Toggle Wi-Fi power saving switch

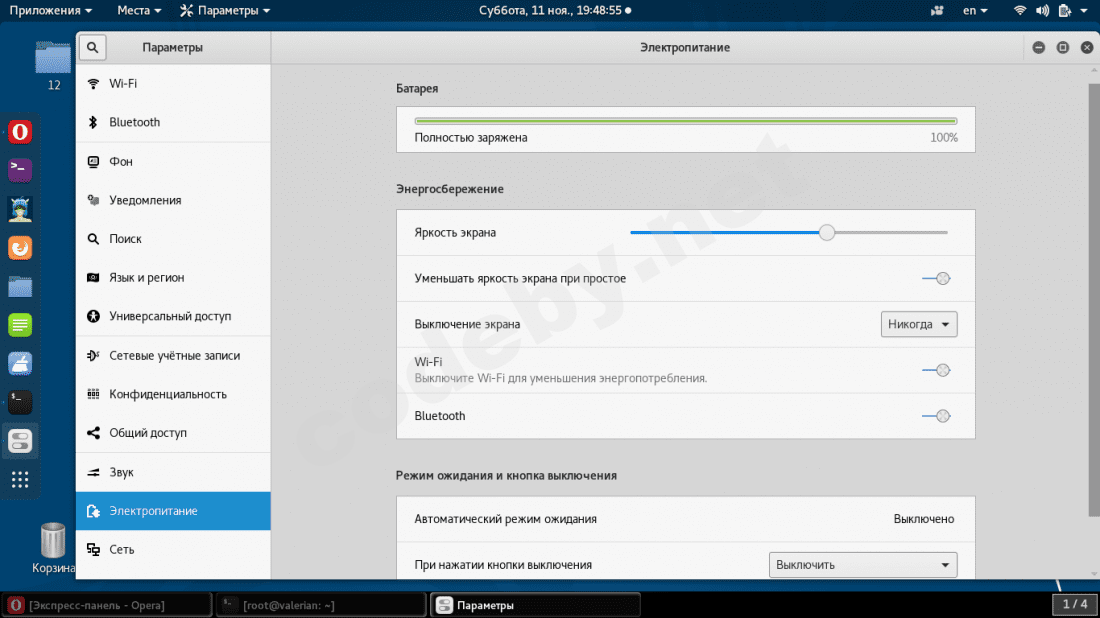coord(936,370)
